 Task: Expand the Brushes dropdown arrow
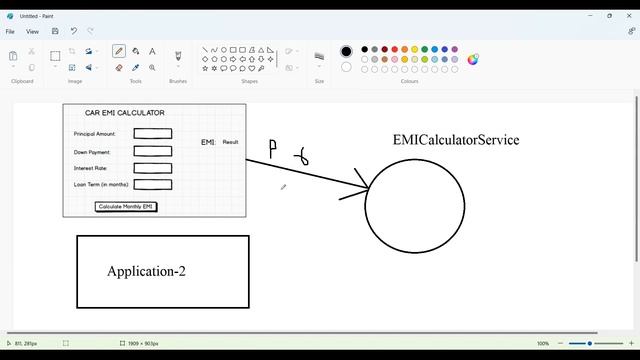coord(178,67)
